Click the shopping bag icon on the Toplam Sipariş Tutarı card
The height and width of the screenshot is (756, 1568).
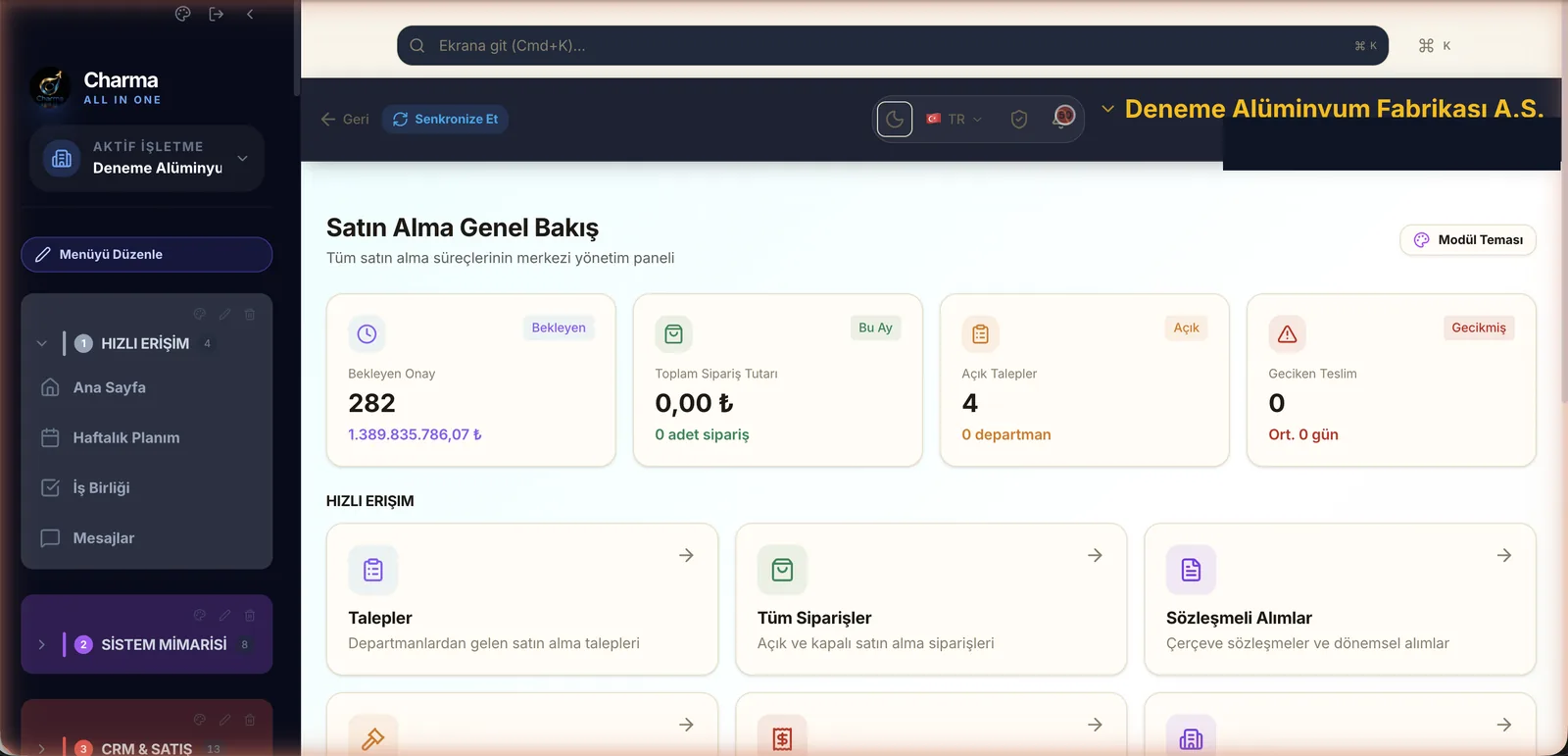(673, 334)
